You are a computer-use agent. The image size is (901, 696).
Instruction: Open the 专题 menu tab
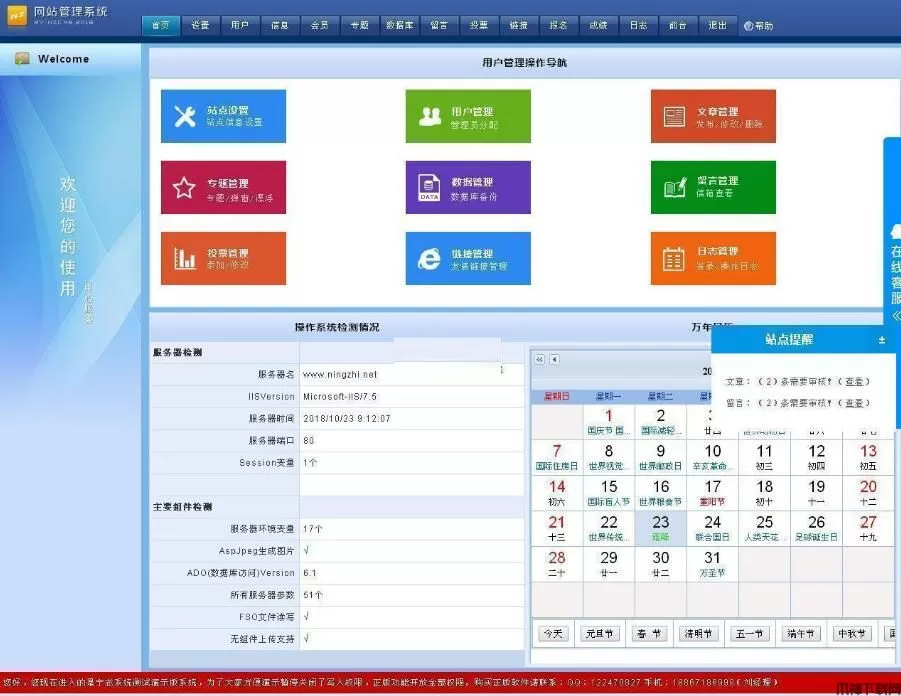click(360, 25)
